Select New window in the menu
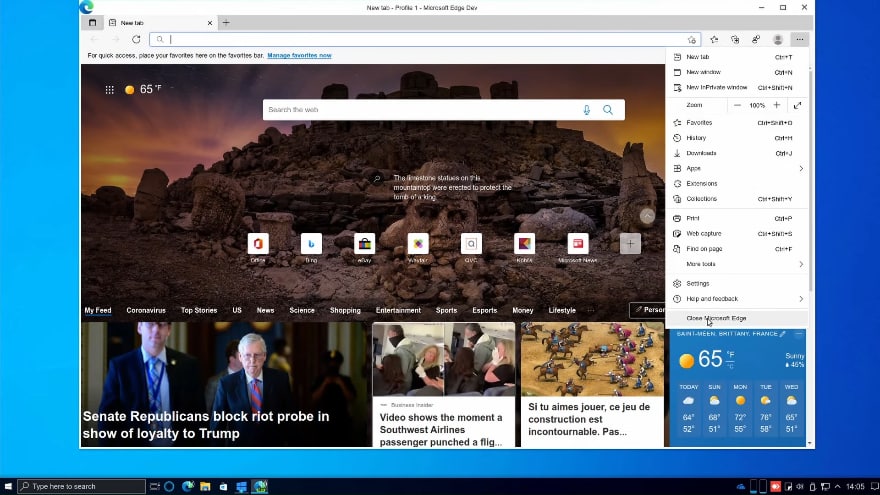This screenshot has height=495, width=880. pyautogui.click(x=736, y=72)
